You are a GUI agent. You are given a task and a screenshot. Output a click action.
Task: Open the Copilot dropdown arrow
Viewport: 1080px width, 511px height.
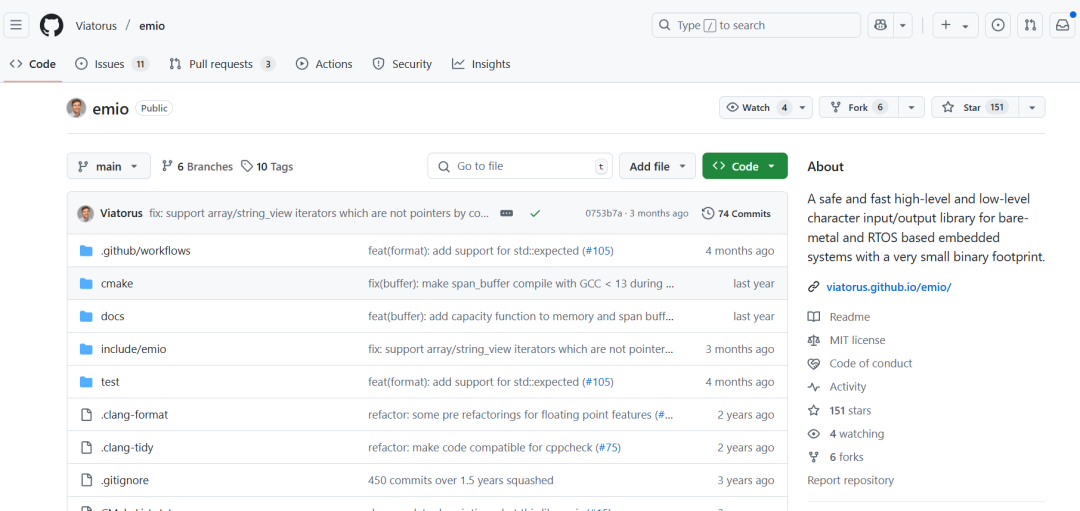903,25
